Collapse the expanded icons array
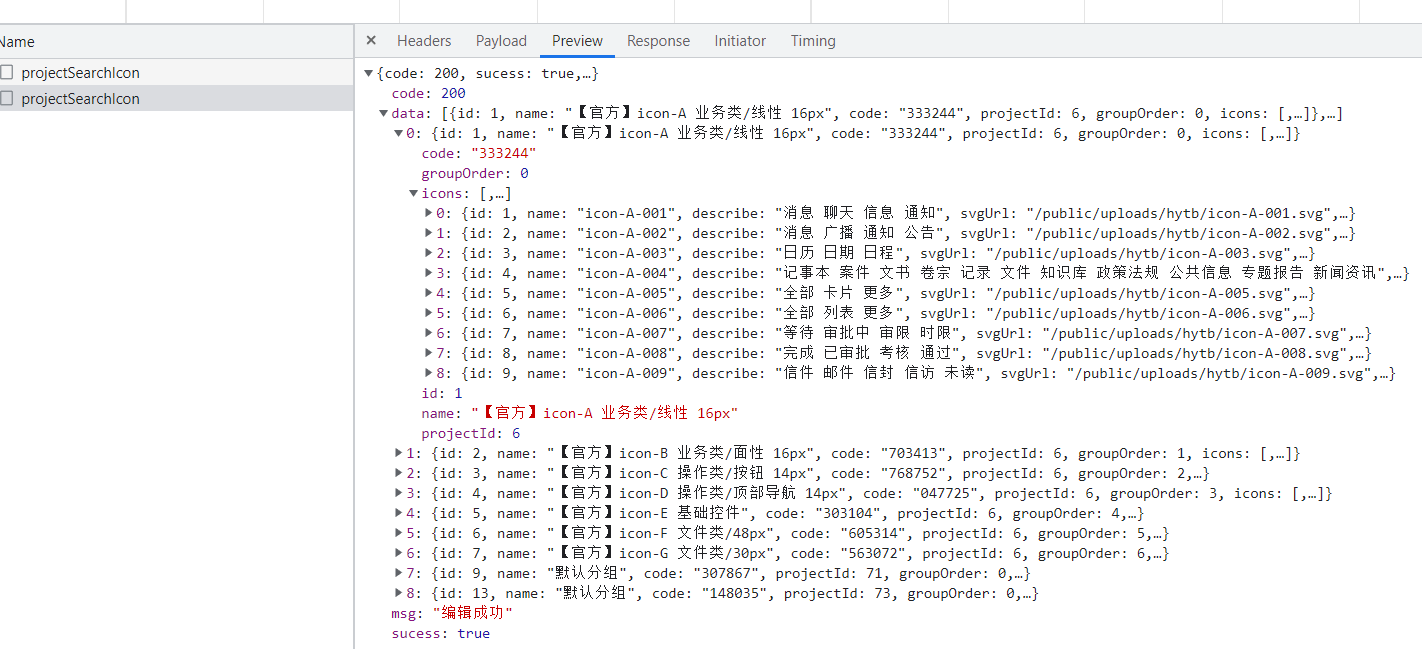 (413, 193)
